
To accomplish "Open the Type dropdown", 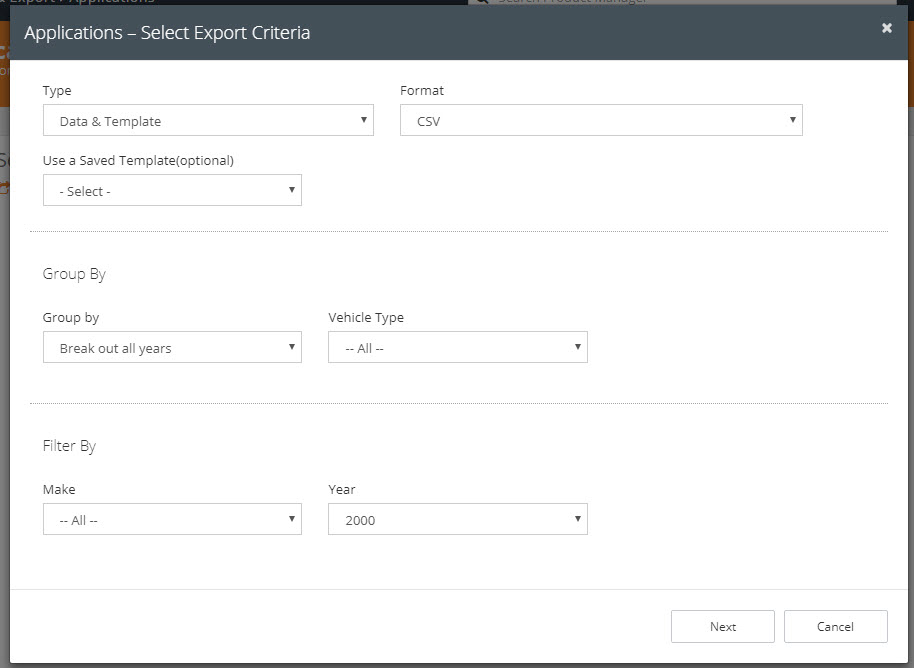I will point(208,121).
